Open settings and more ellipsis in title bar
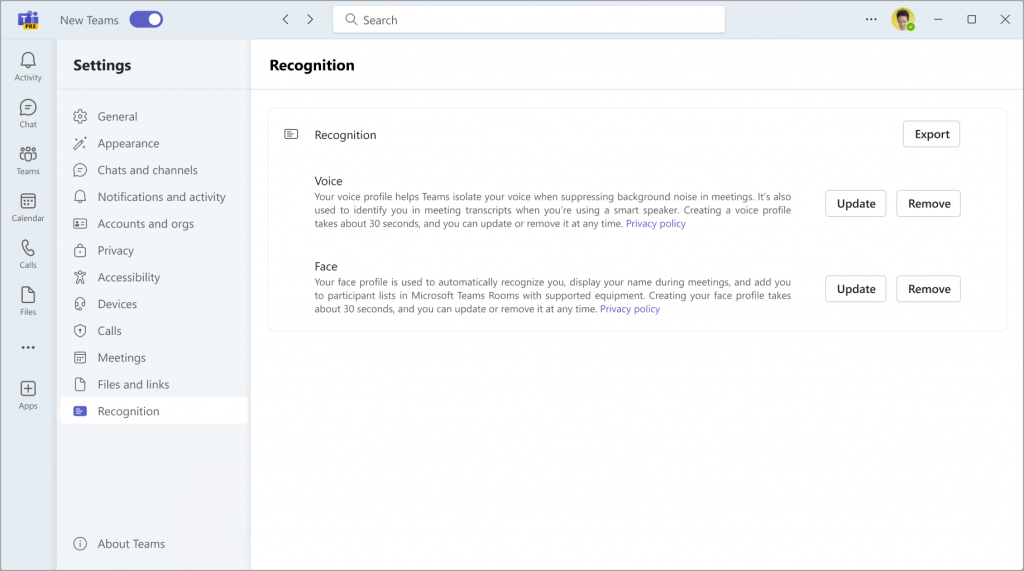Screen dimensions: 1024x571 pyautogui.click(x=871, y=20)
